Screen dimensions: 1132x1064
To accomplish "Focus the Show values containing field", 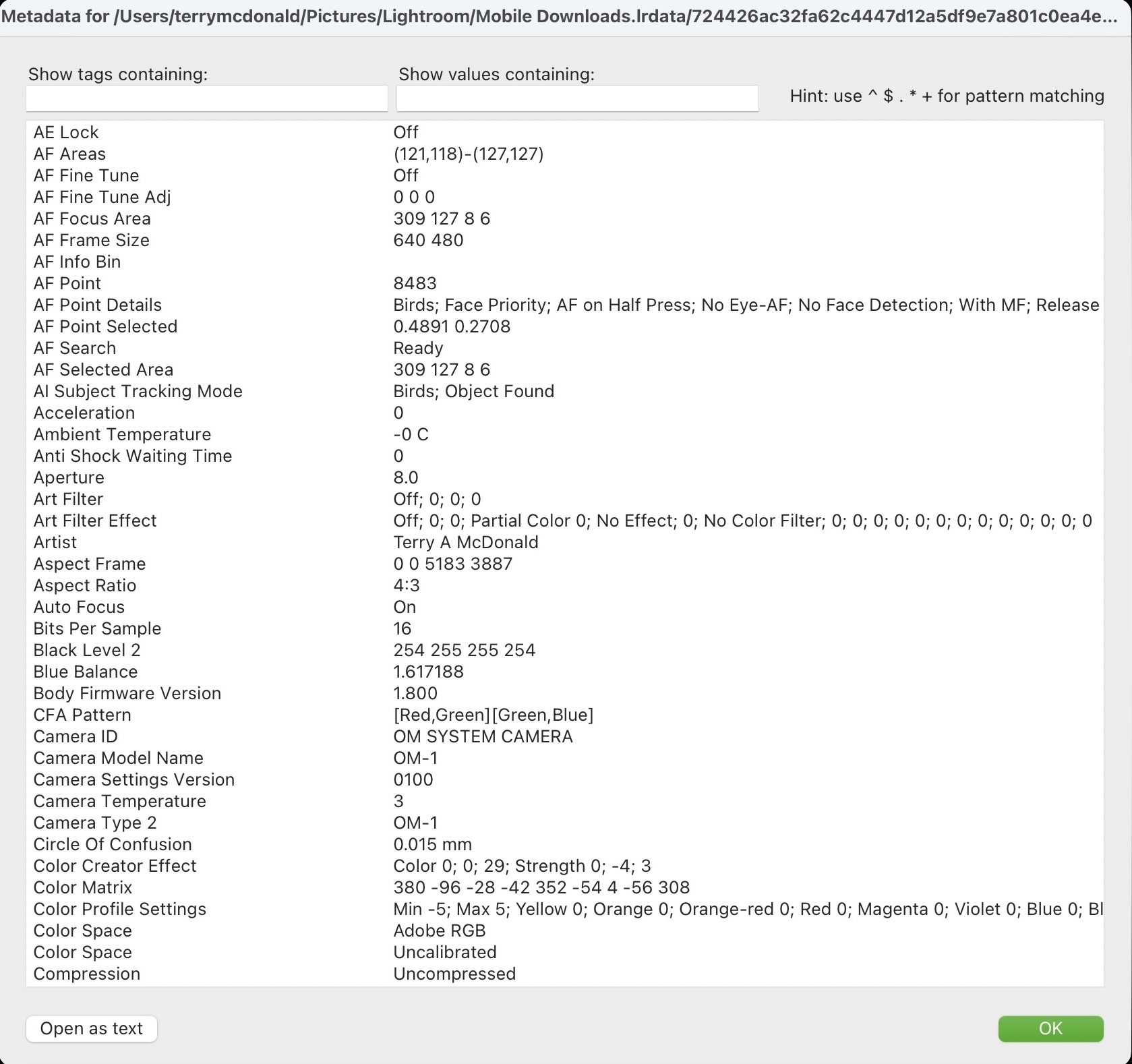I will [x=577, y=98].
